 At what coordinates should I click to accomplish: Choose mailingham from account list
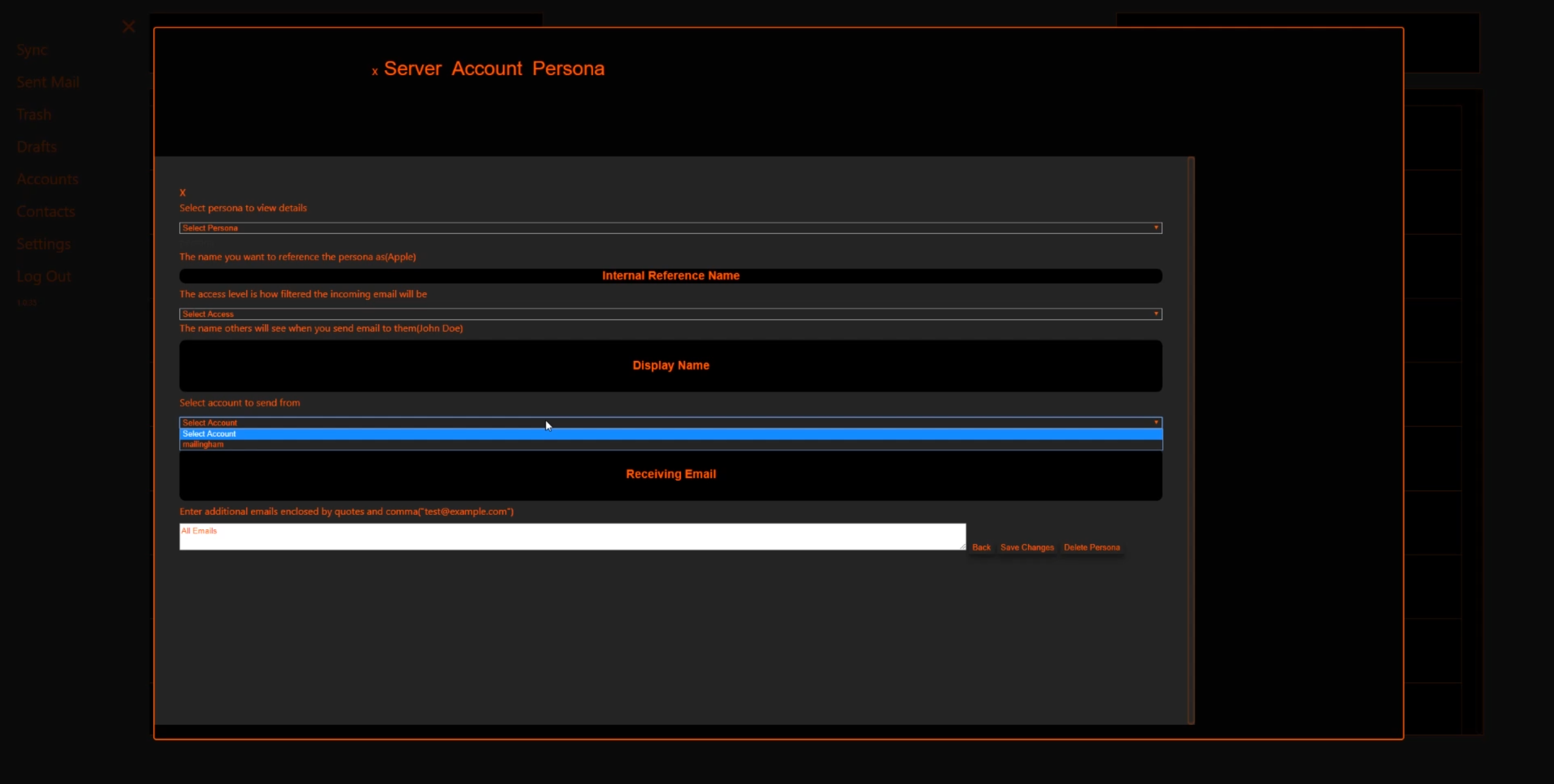click(203, 445)
